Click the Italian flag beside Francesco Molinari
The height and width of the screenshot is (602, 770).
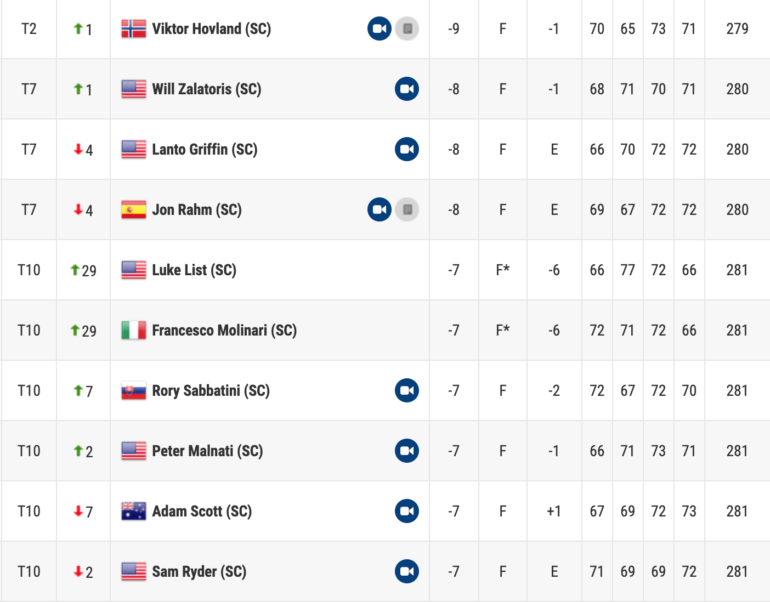[133, 330]
